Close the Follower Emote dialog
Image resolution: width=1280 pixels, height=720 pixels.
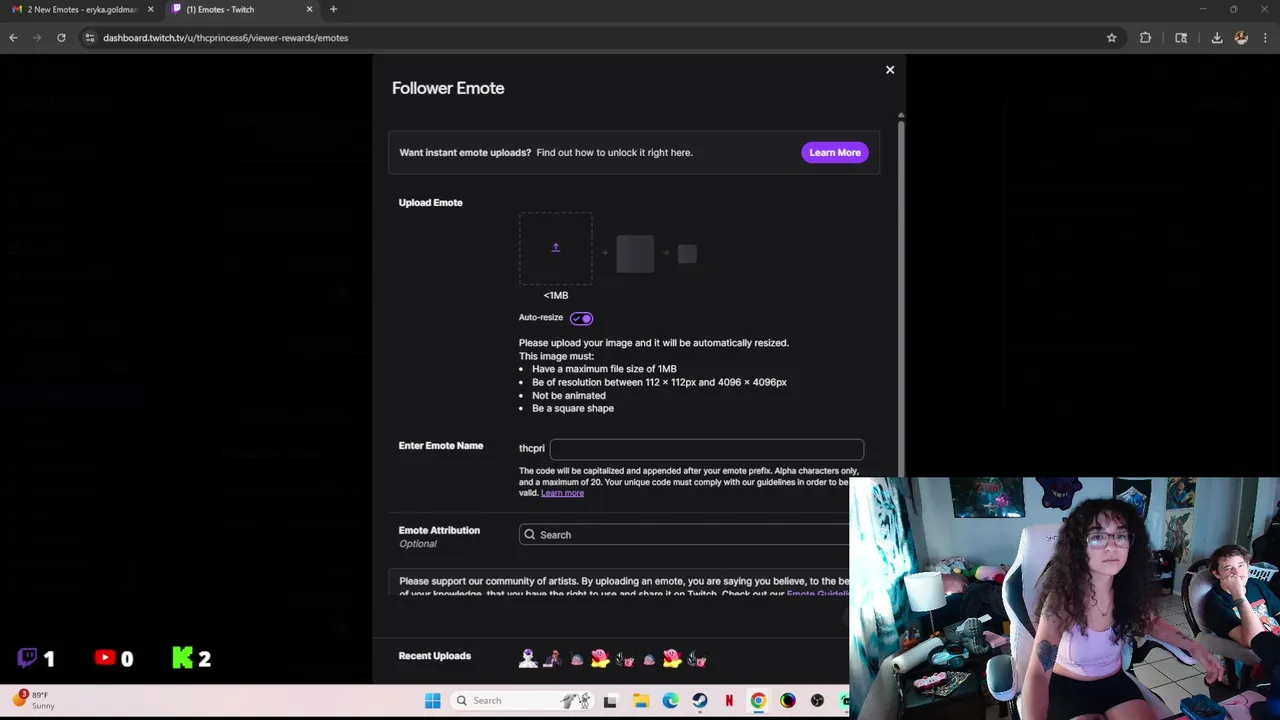tap(889, 70)
